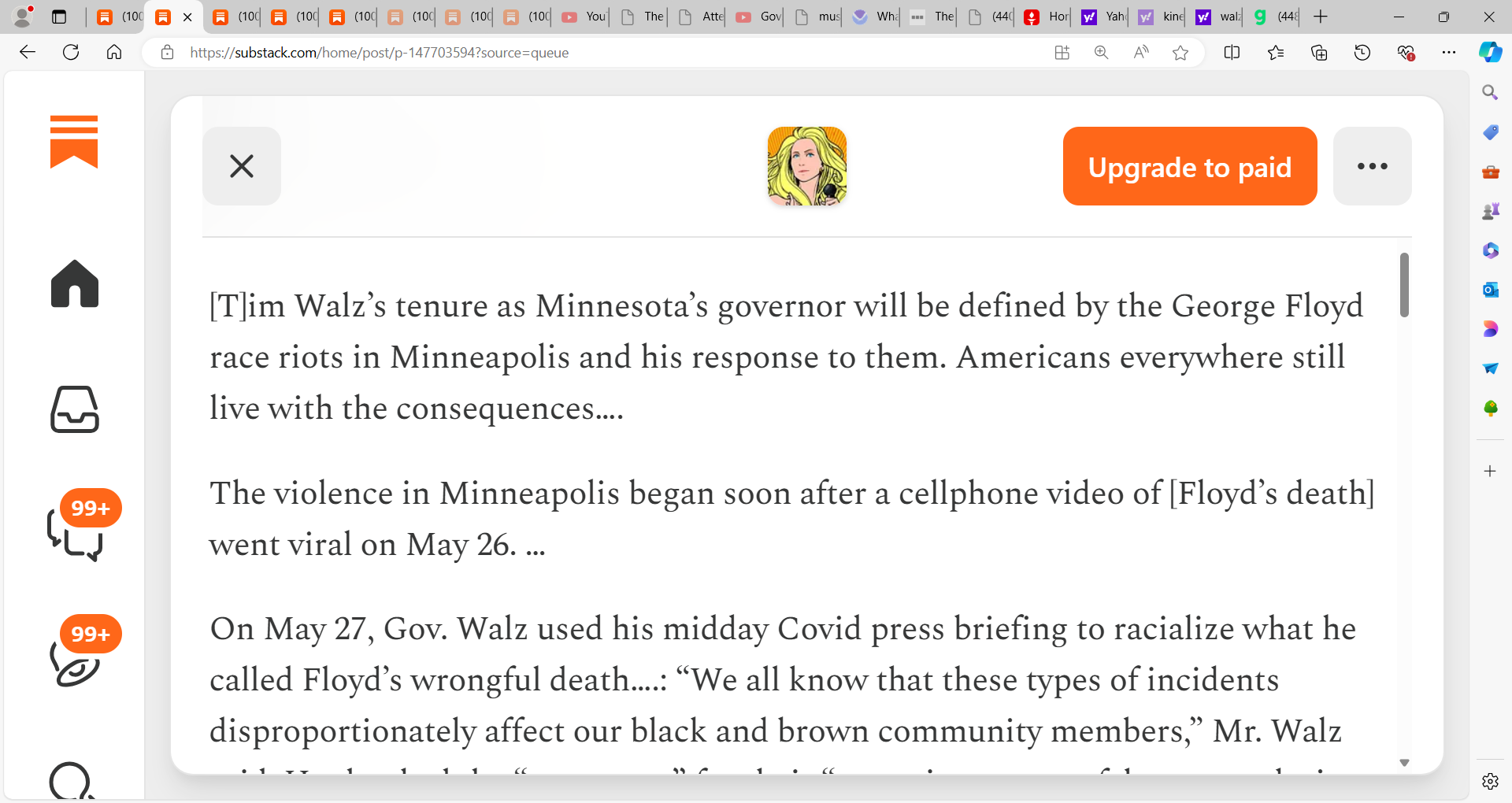Image resolution: width=1512 pixels, height=803 pixels.
Task: Toggle split screen view in toolbar
Action: (1232, 53)
